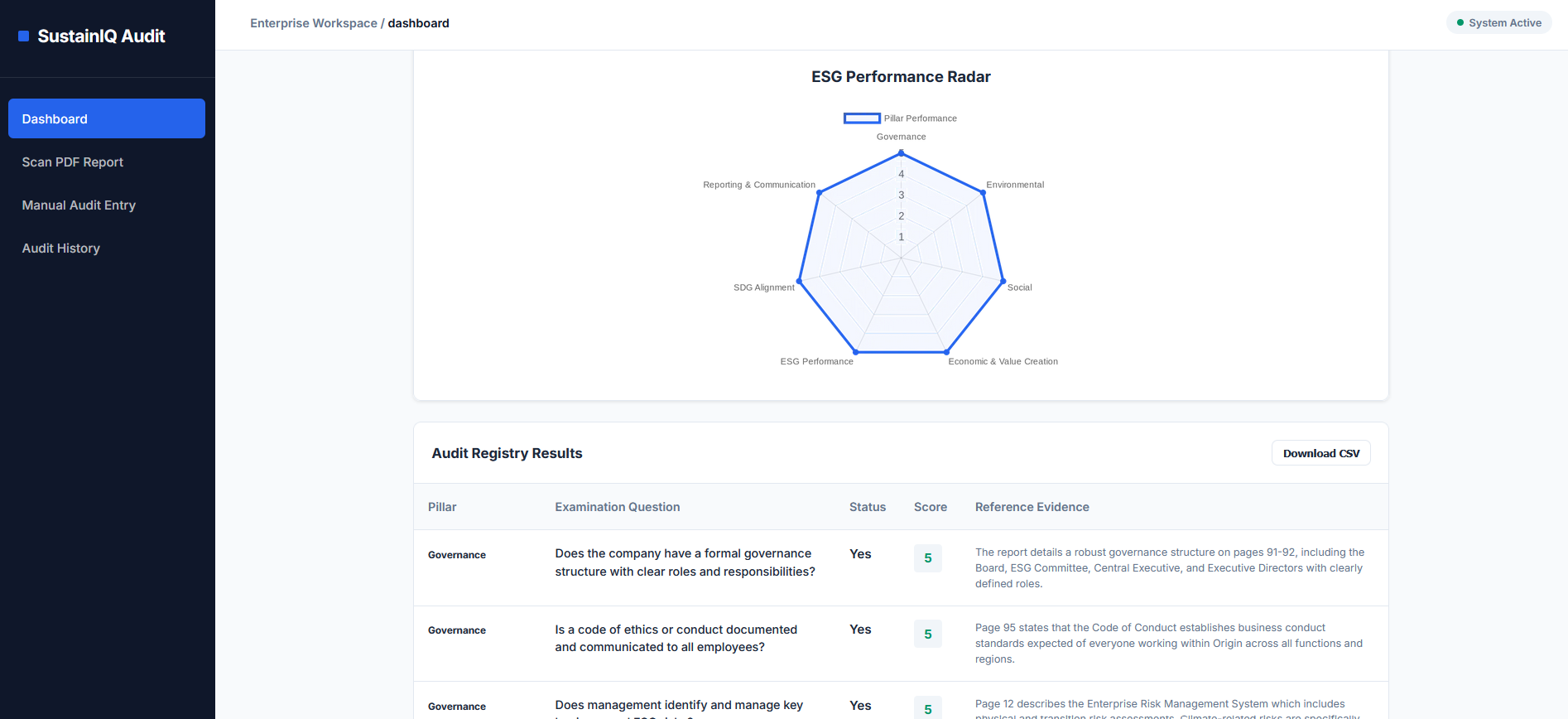Click the blue SustainIQ logo square

pos(24,36)
